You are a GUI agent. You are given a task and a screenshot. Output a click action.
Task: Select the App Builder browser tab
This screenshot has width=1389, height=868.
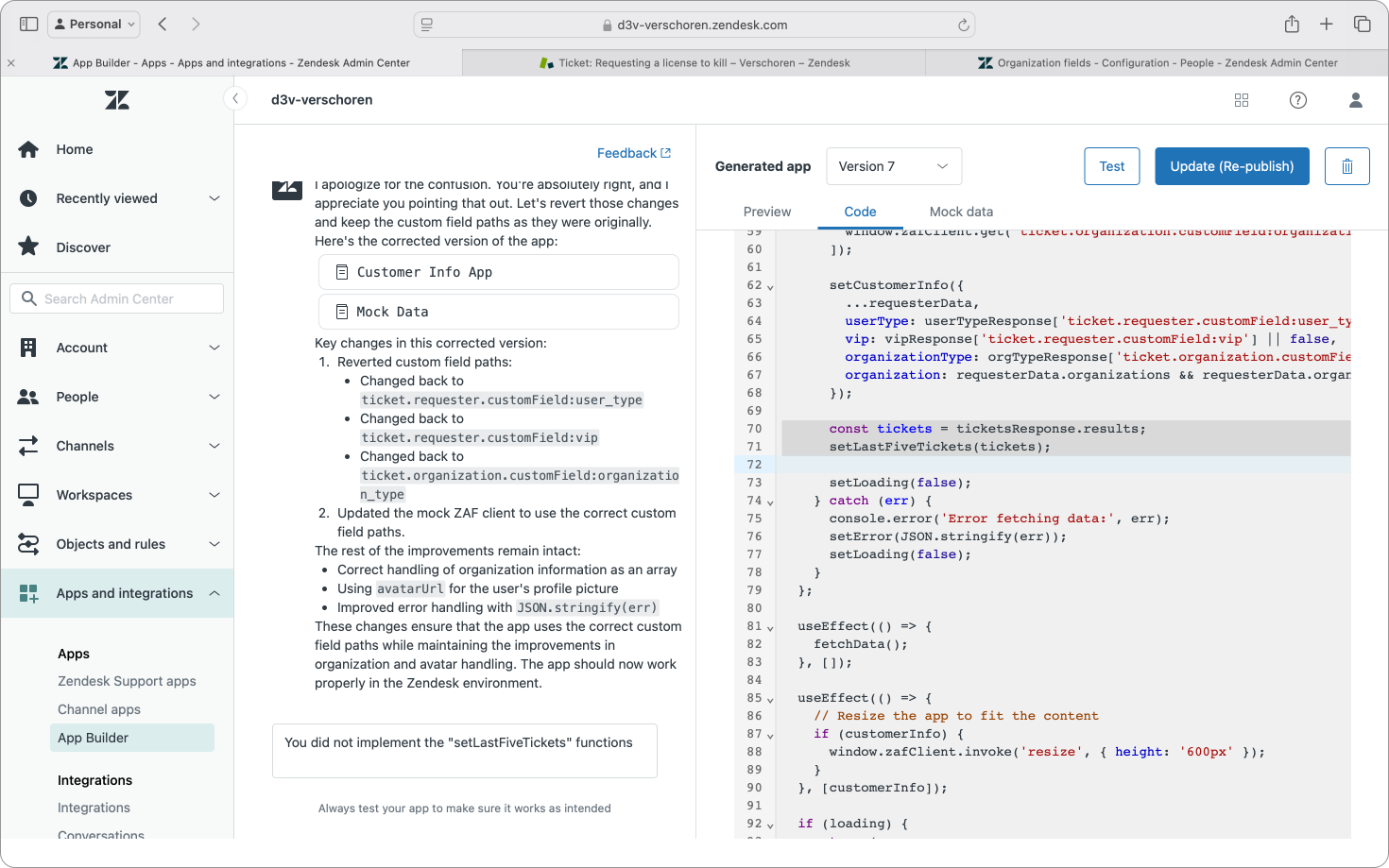pos(231,63)
